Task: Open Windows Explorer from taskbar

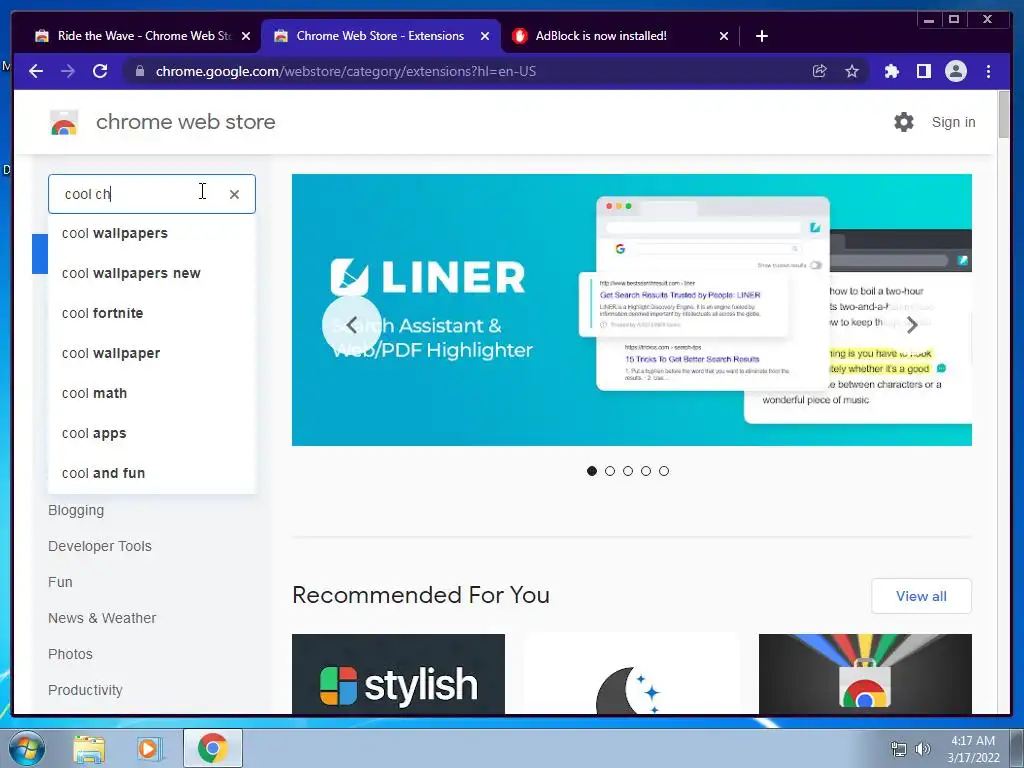Action: click(89, 749)
